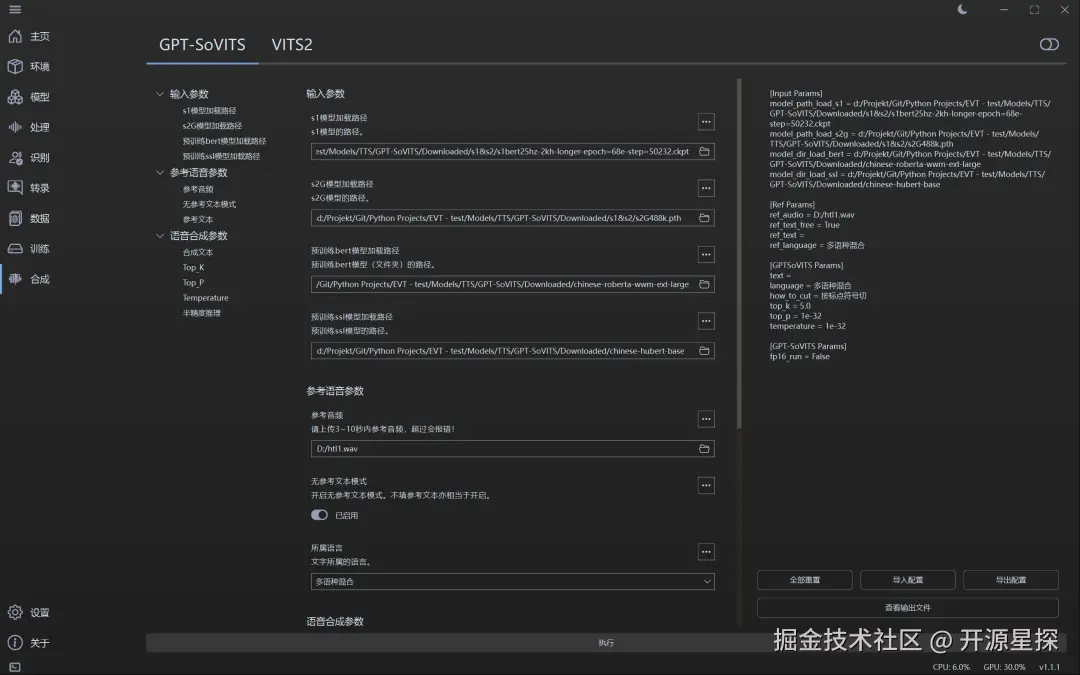Viewport: 1080px width, 675px height.
Task: Click the folder icon for 预训练ssl模型 path
Action: point(706,350)
